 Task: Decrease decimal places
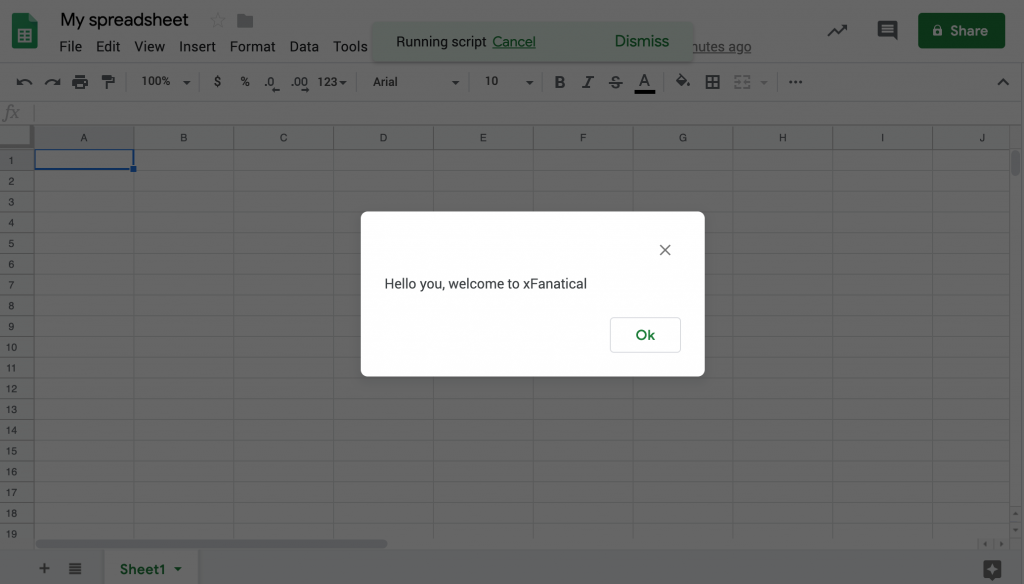pos(272,82)
